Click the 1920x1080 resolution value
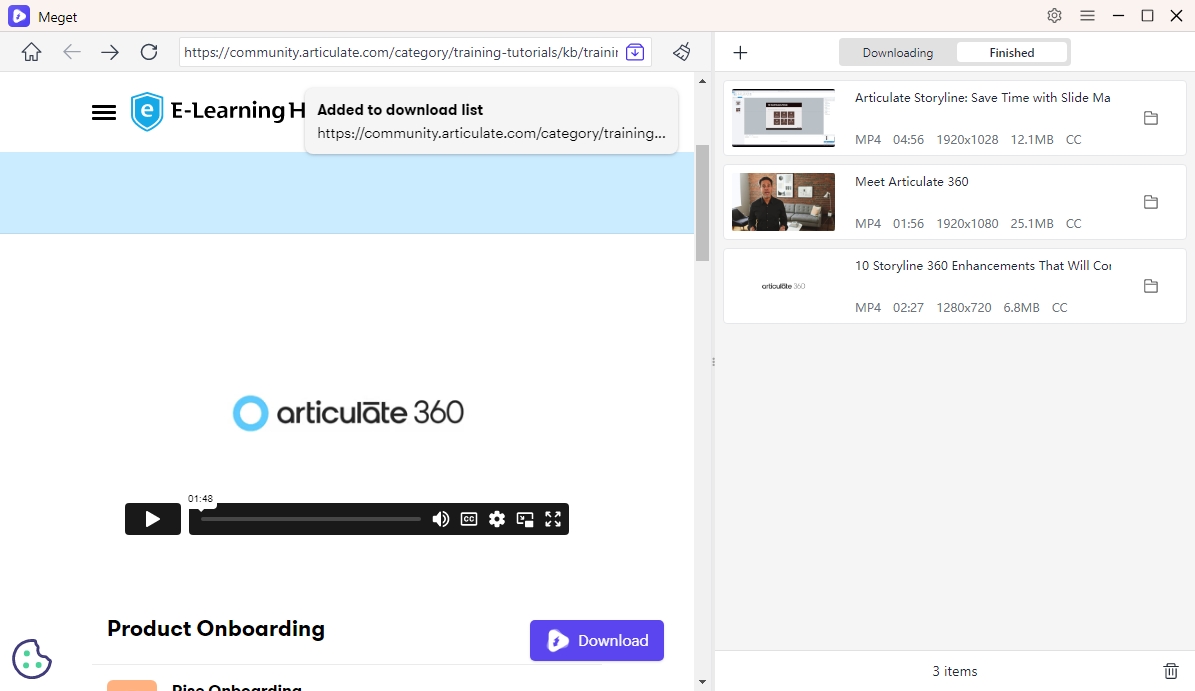Viewport: 1195px width, 691px height. [x=967, y=223]
